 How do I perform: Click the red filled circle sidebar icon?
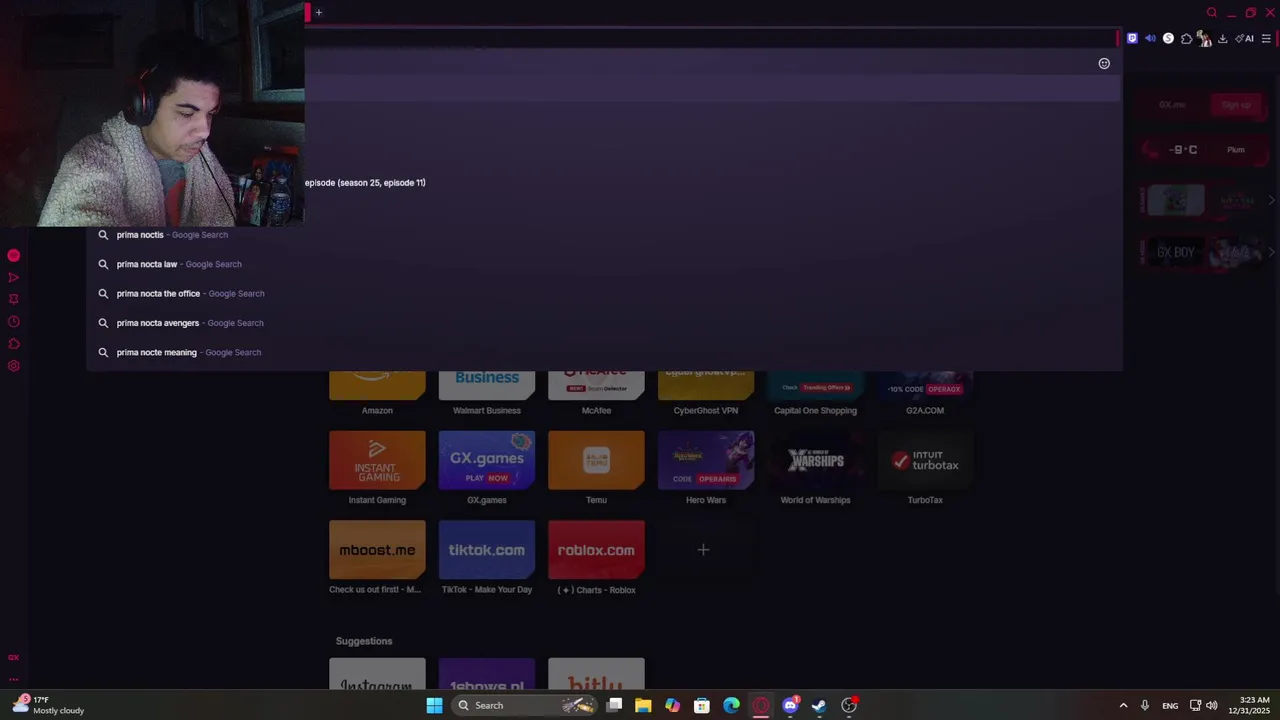point(13,255)
